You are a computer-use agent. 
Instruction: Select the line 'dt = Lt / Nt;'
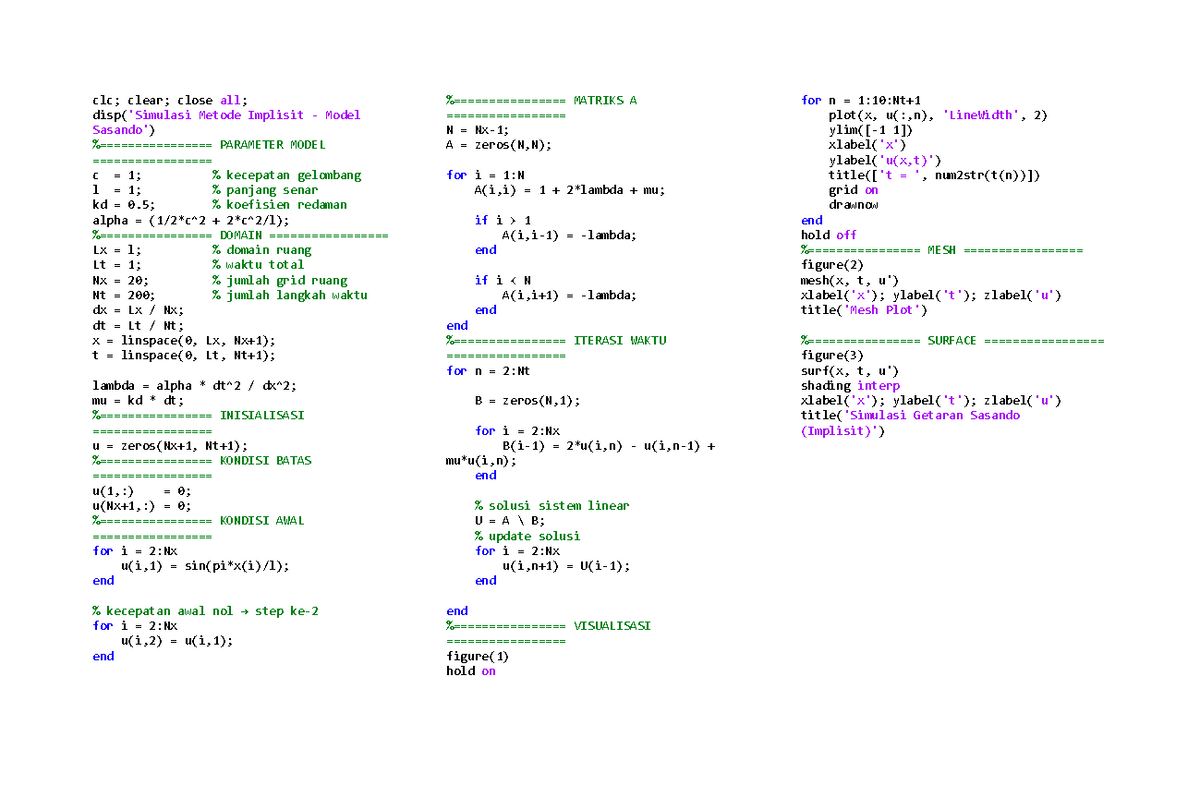point(138,325)
